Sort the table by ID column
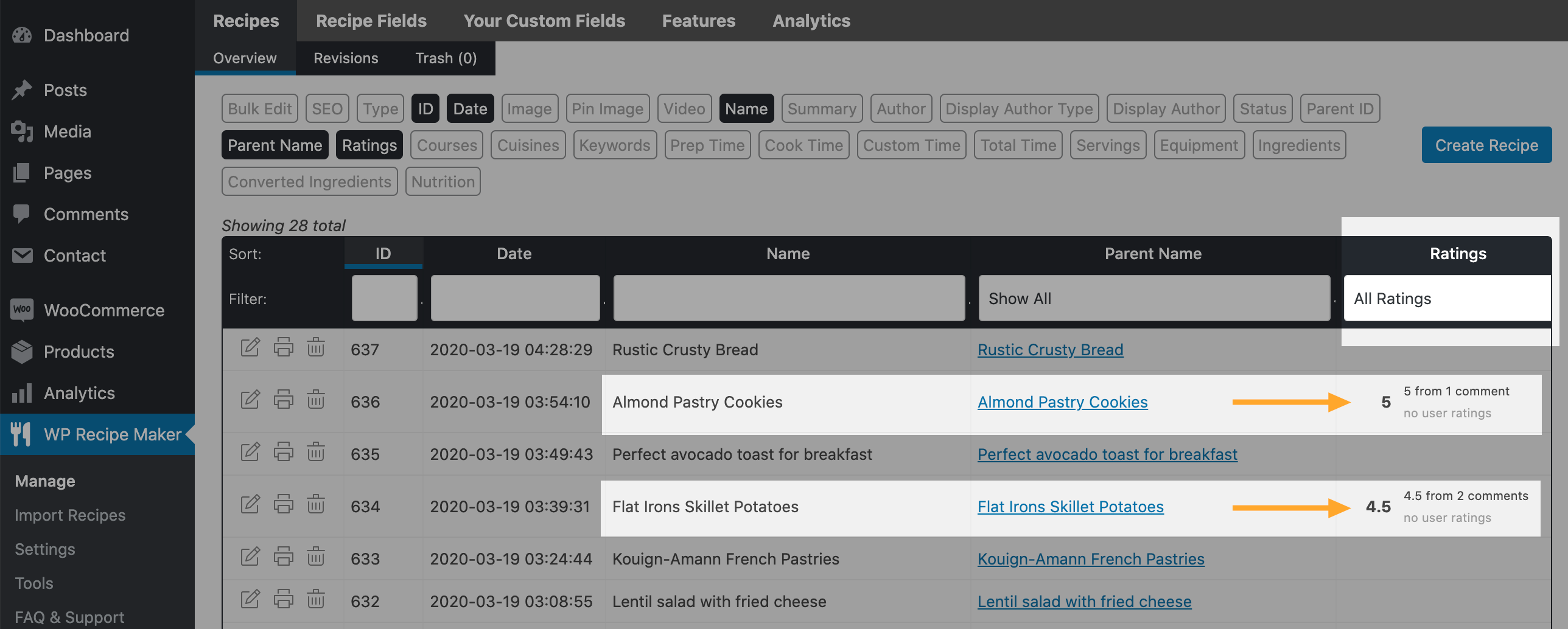Viewport: 1568px width, 629px height. pos(383,254)
